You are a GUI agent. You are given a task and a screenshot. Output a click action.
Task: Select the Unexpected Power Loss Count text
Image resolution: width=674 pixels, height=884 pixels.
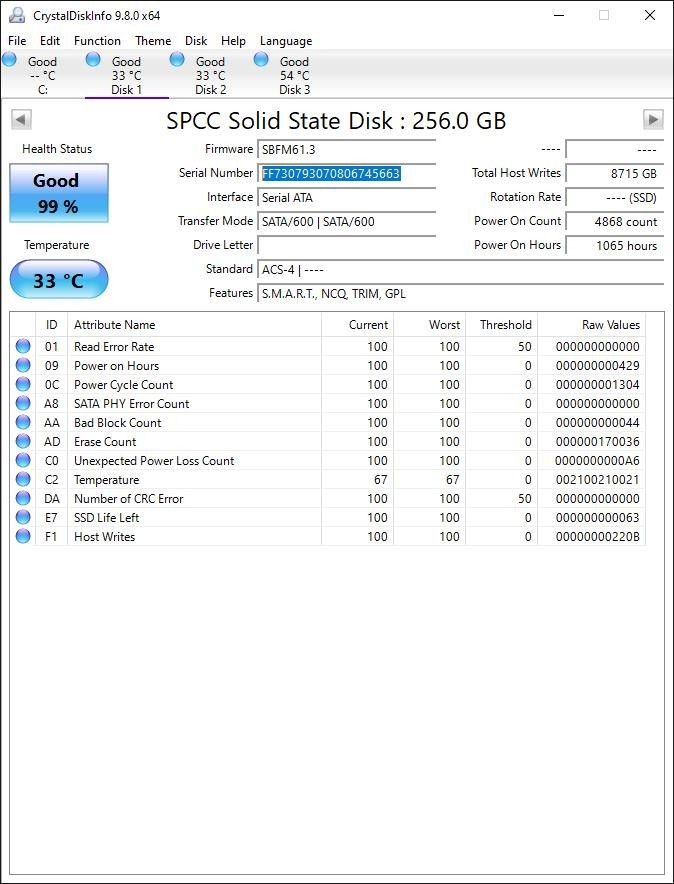pyautogui.click(x=154, y=461)
